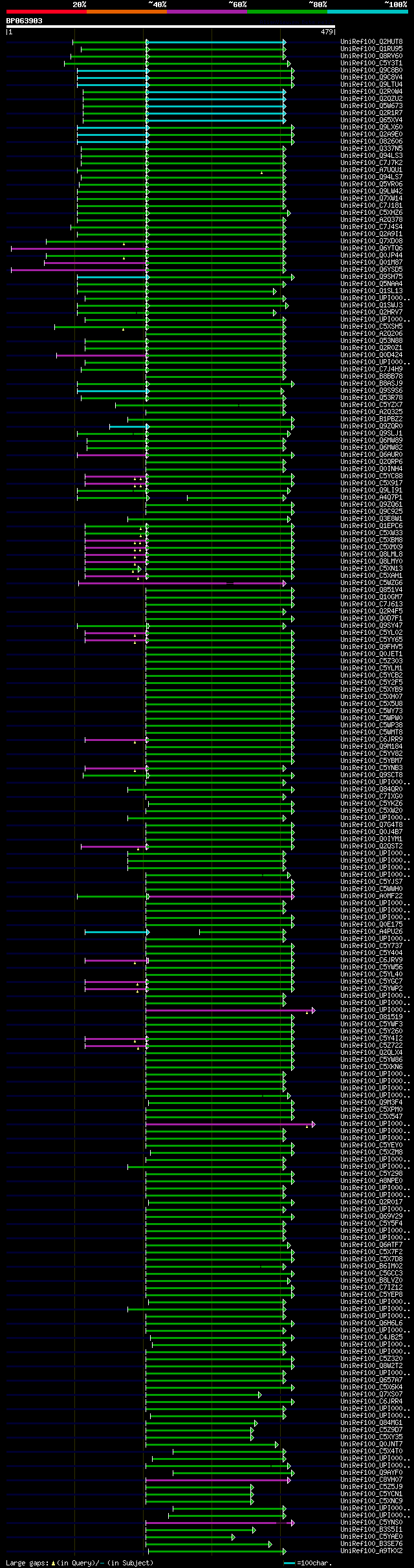Select label UniRef100_Q2R0W4

pyautogui.click(x=371, y=92)
